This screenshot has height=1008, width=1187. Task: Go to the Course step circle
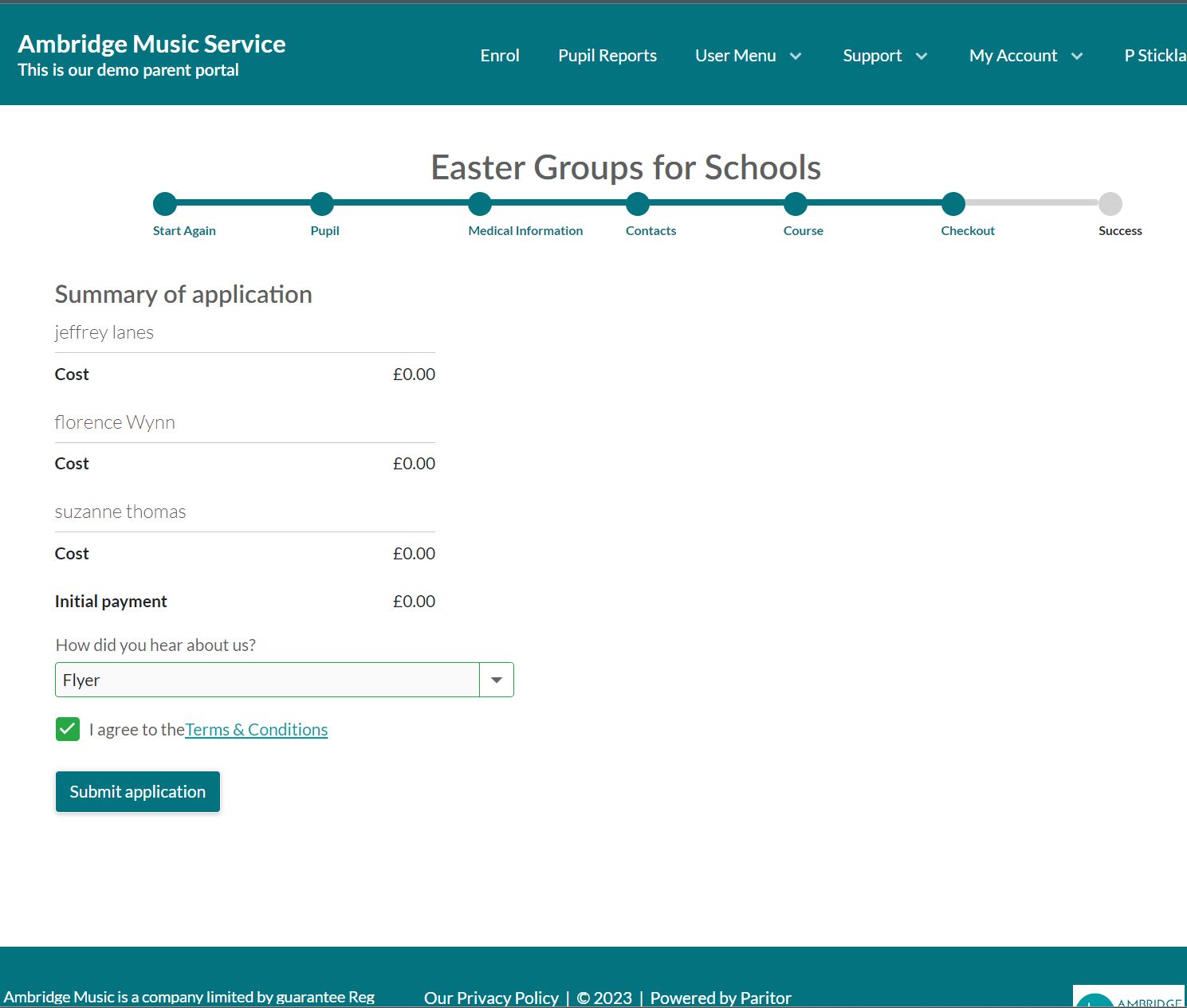796,204
